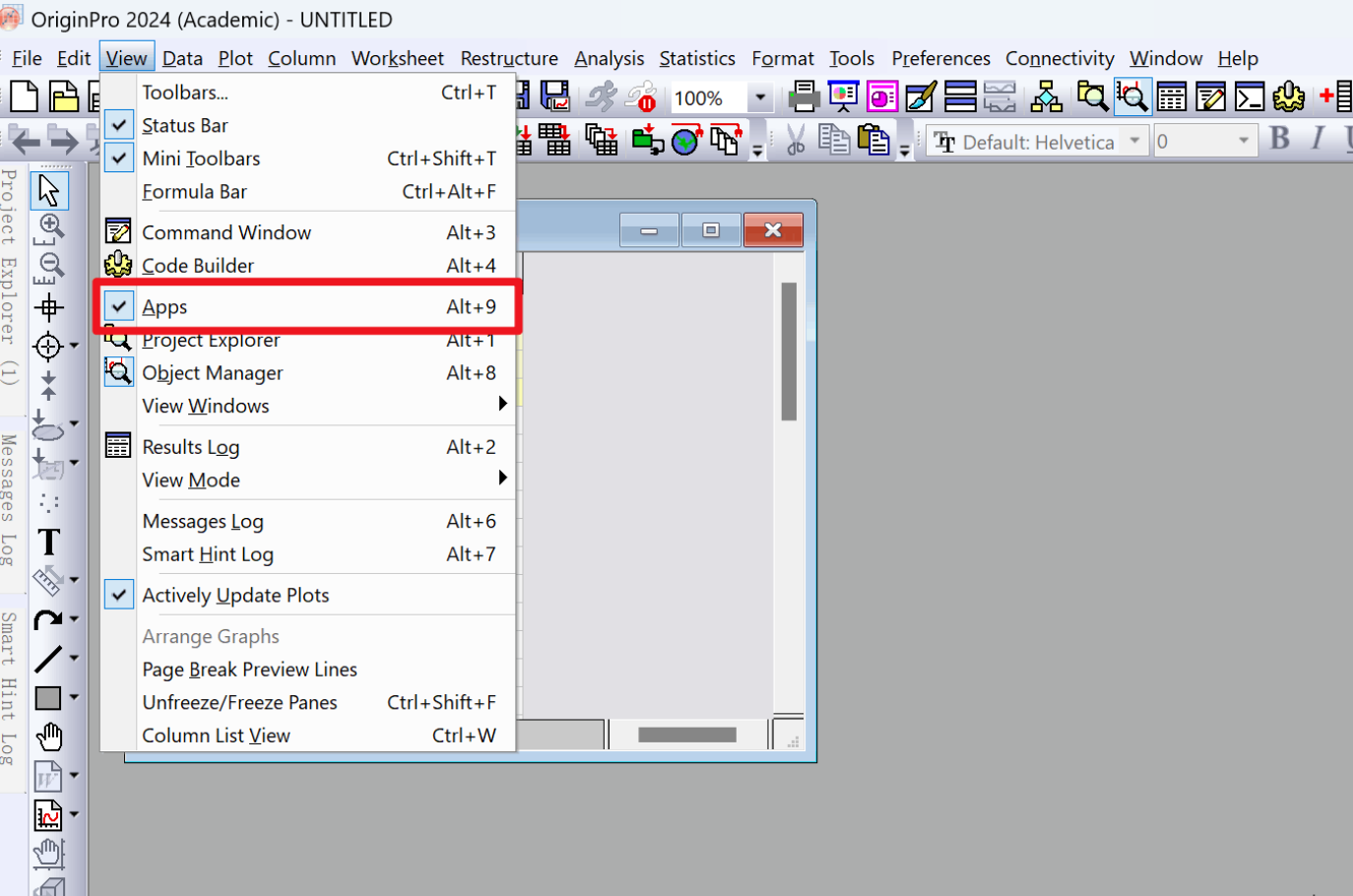
Task: Select the Zoom Out magnifier tool
Action: point(49,268)
